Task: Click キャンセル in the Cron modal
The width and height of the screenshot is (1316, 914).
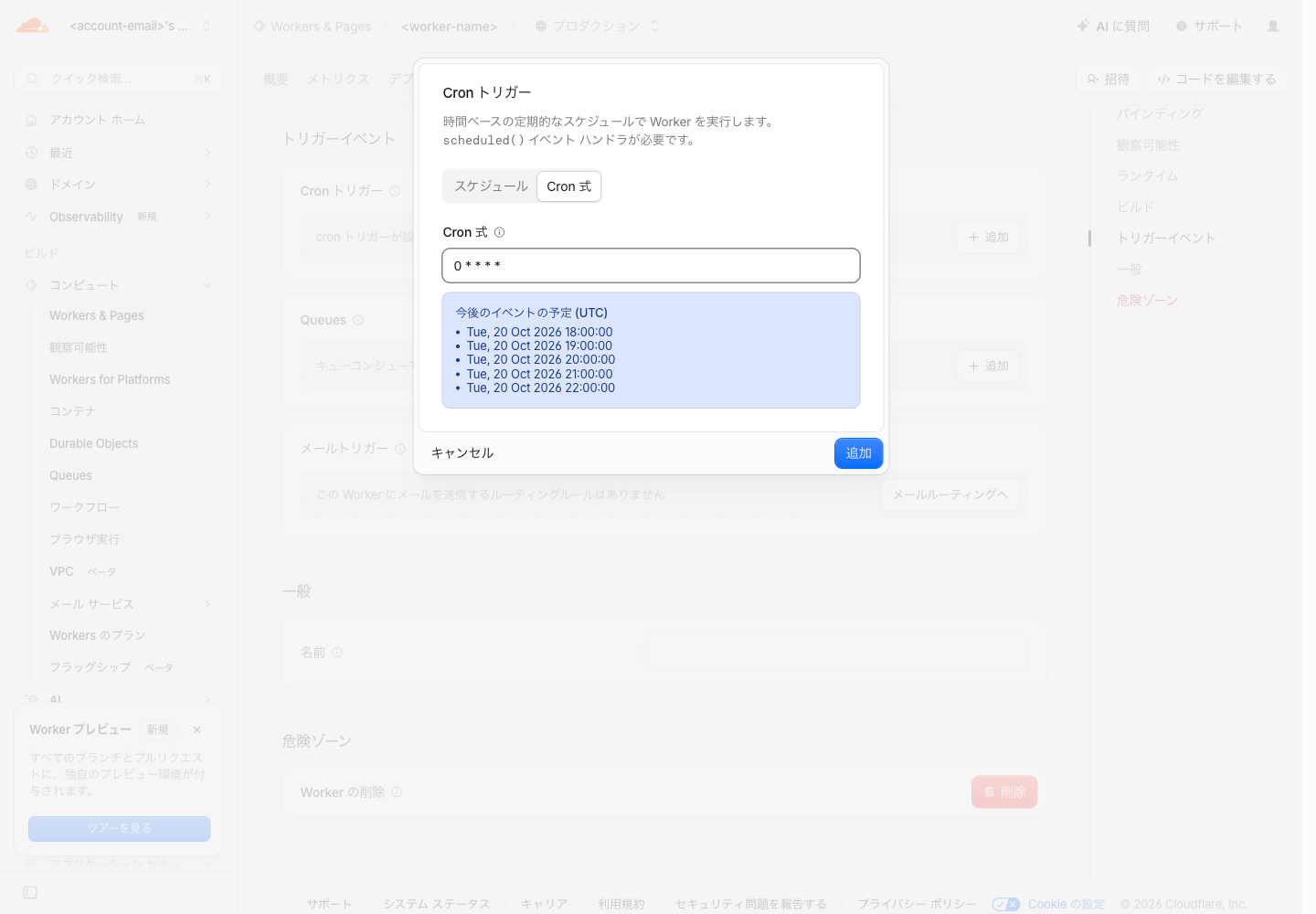Action: [x=462, y=453]
